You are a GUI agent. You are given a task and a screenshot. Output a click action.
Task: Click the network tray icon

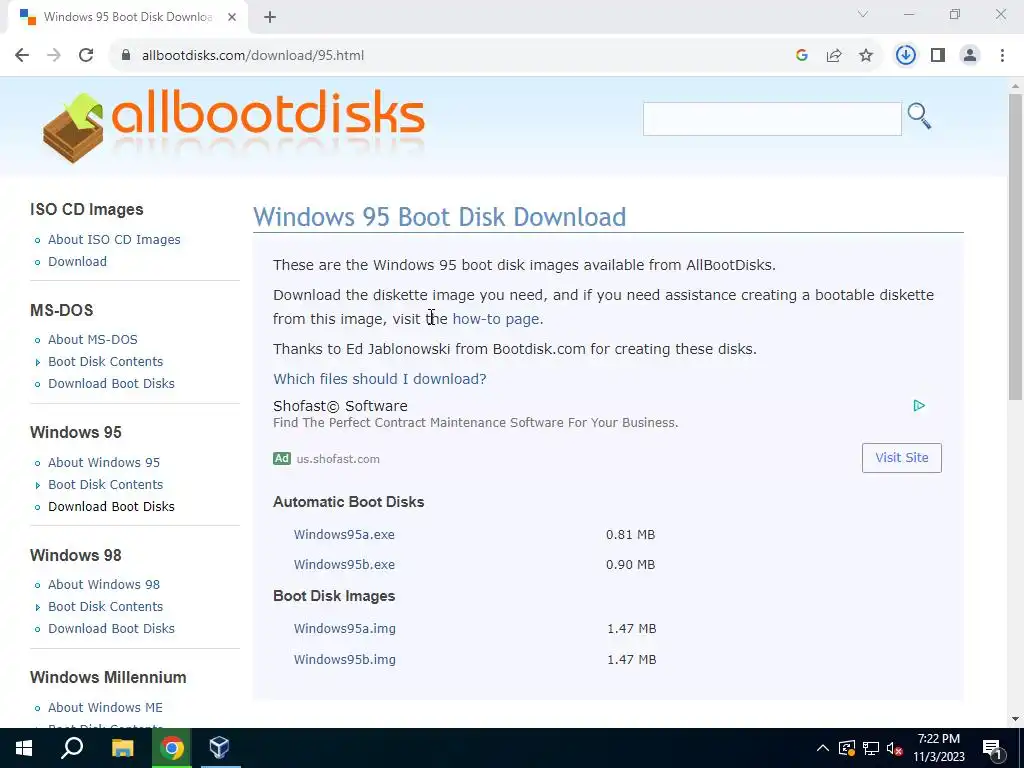point(871,748)
